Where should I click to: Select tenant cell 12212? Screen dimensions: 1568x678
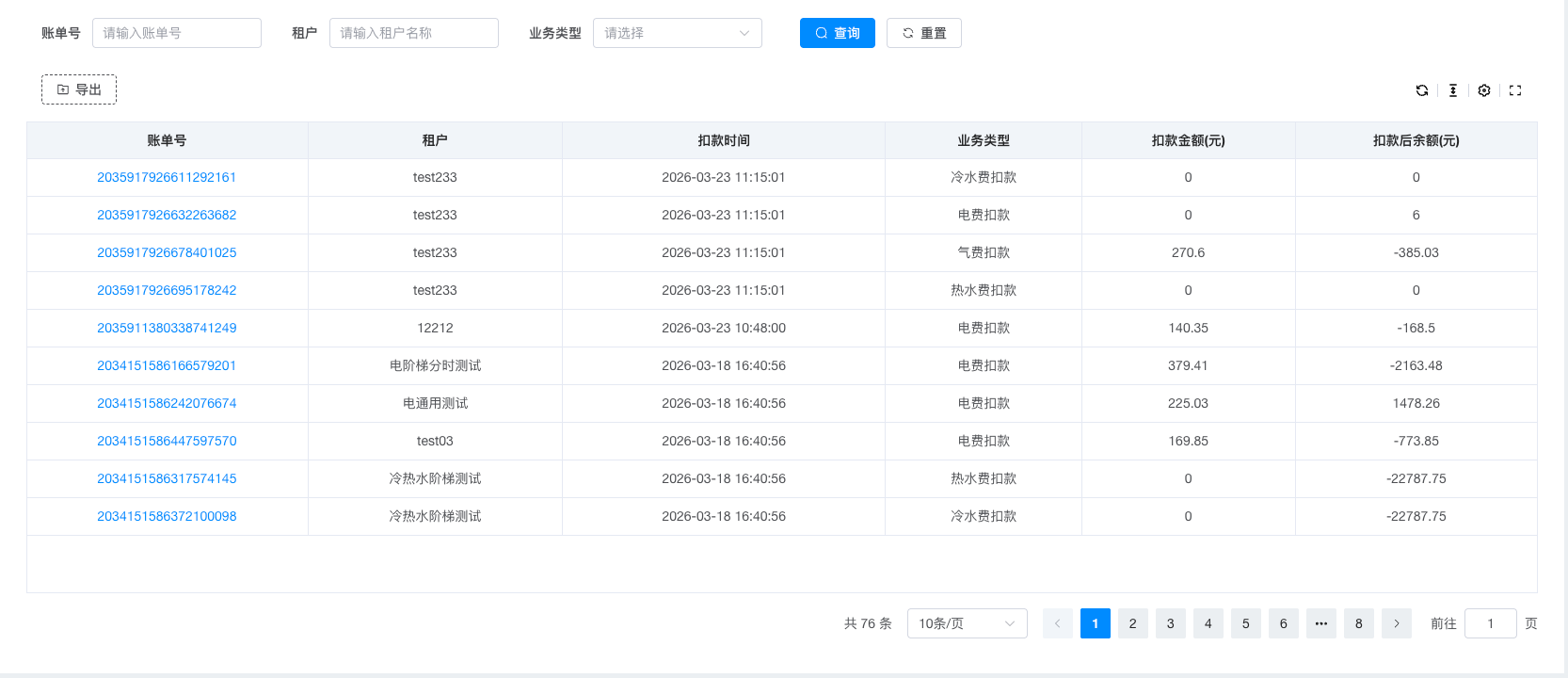[x=435, y=328]
